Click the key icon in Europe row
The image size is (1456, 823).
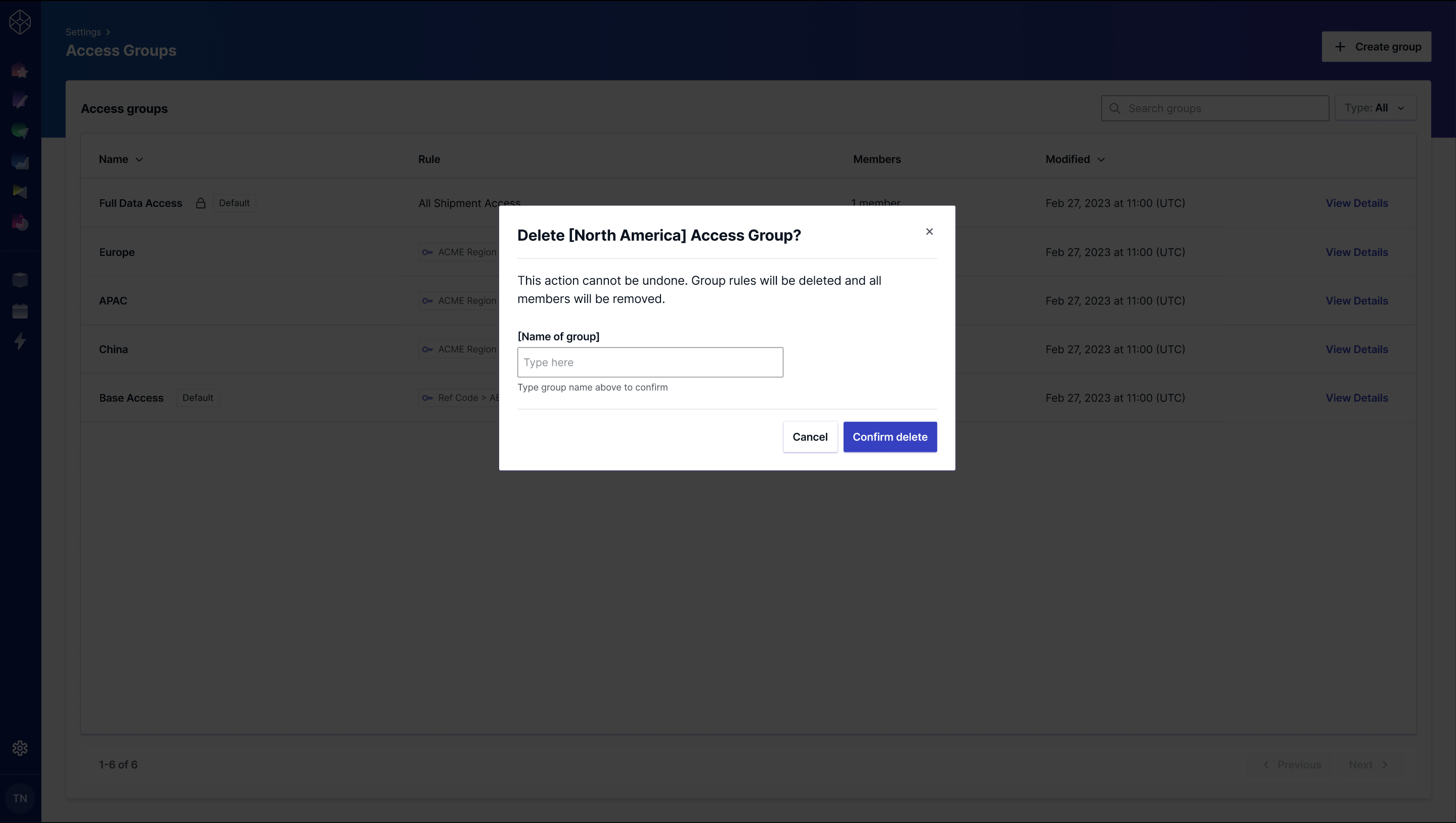(427, 252)
